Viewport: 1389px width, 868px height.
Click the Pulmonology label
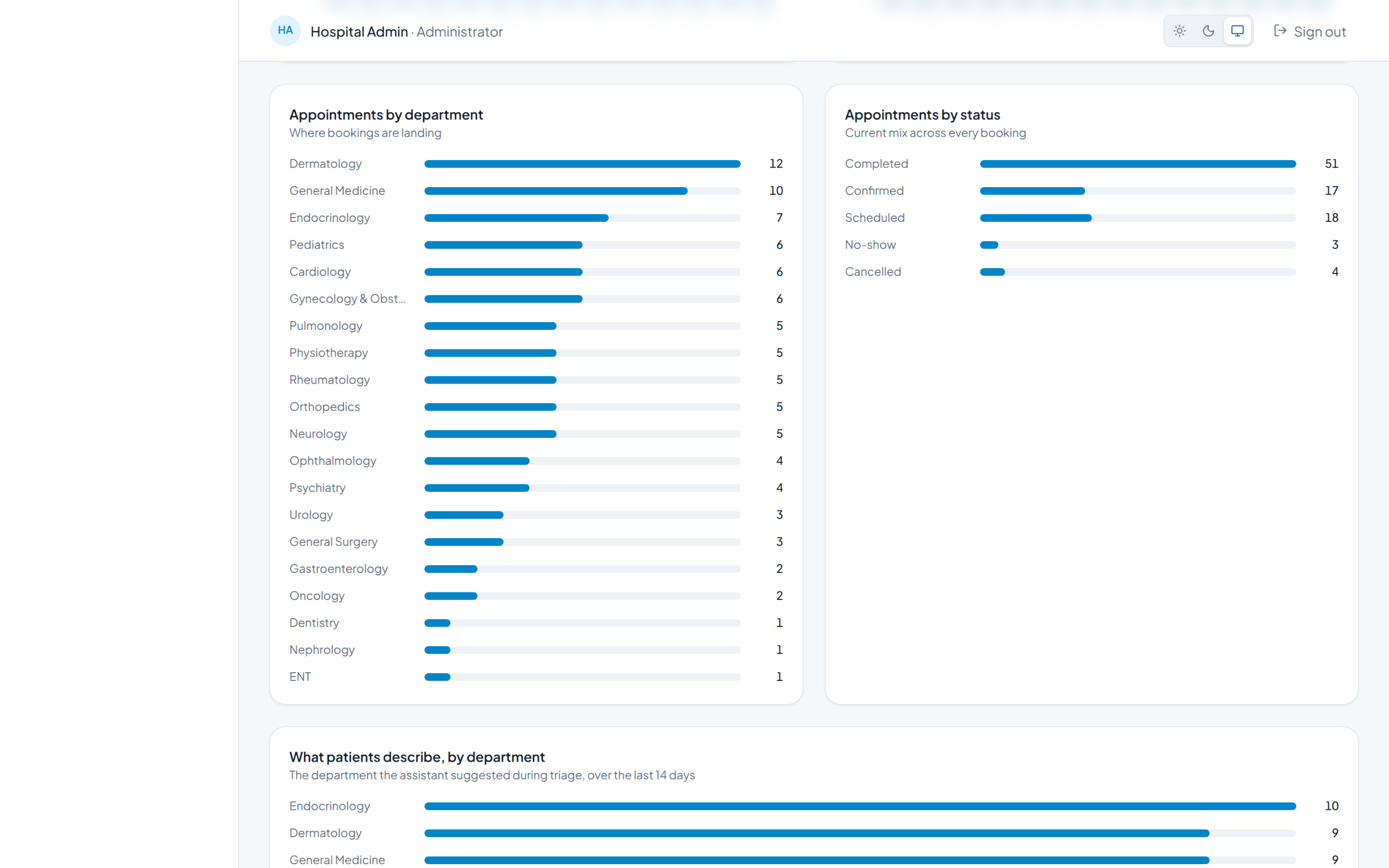326,325
